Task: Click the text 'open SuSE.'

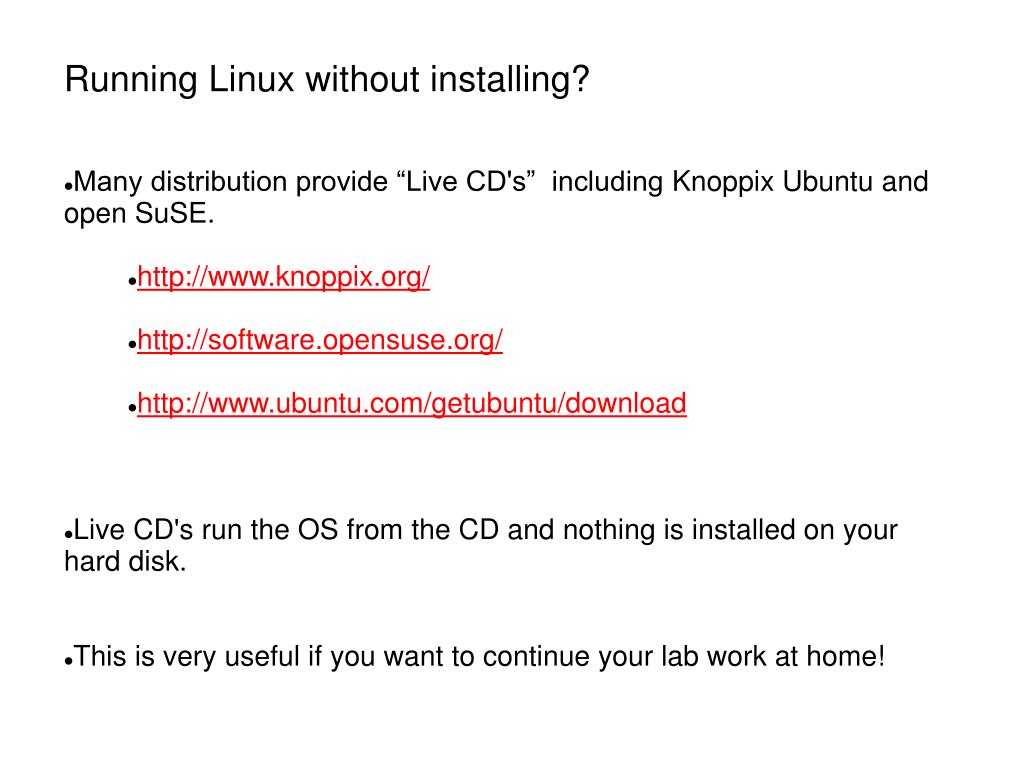Action: tap(139, 214)
